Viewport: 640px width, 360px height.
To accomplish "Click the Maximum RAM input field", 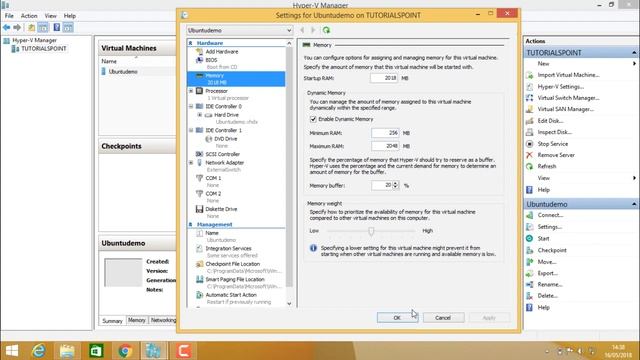I will click(x=385, y=146).
